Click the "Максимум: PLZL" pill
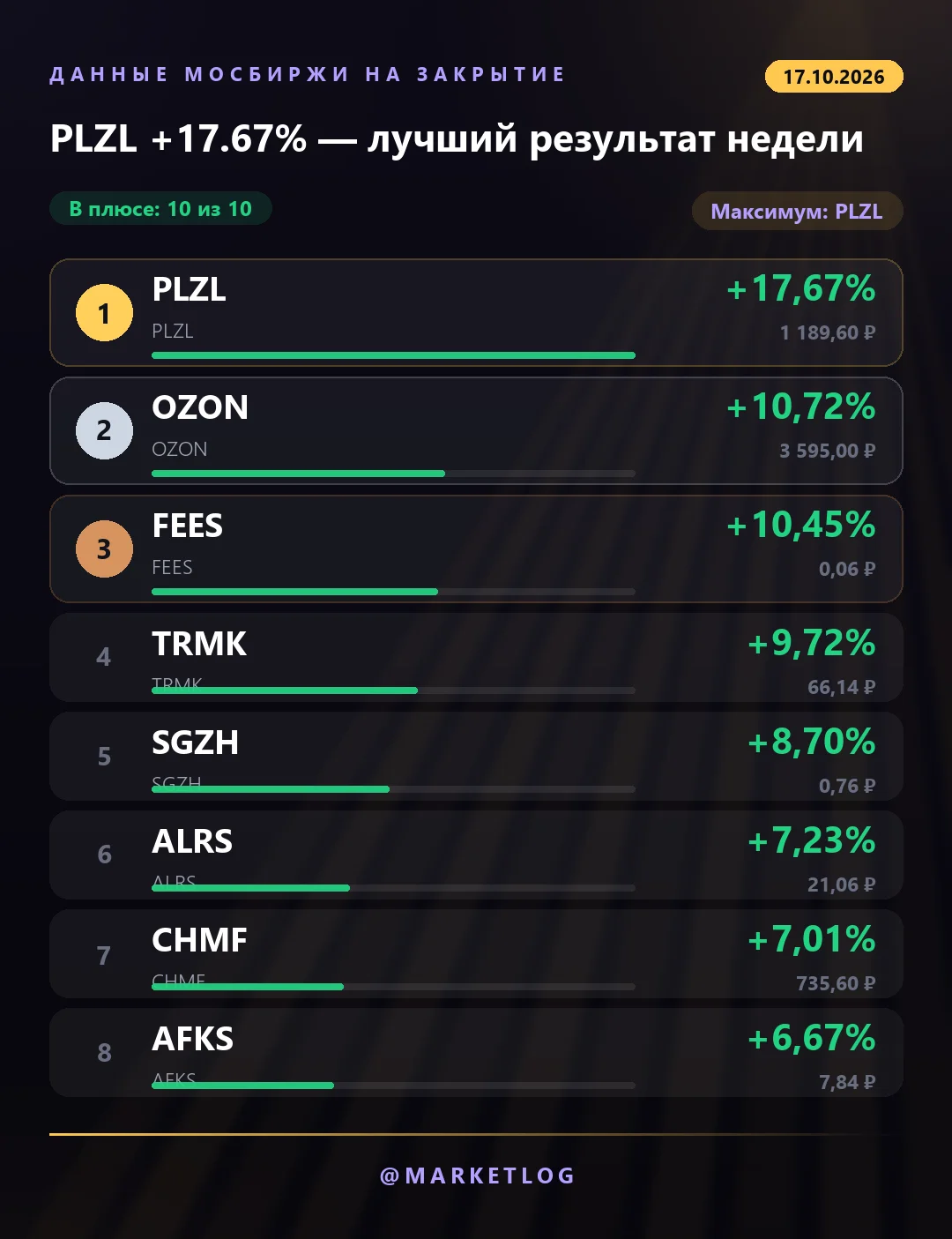952x1239 pixels. click(797, 212)
